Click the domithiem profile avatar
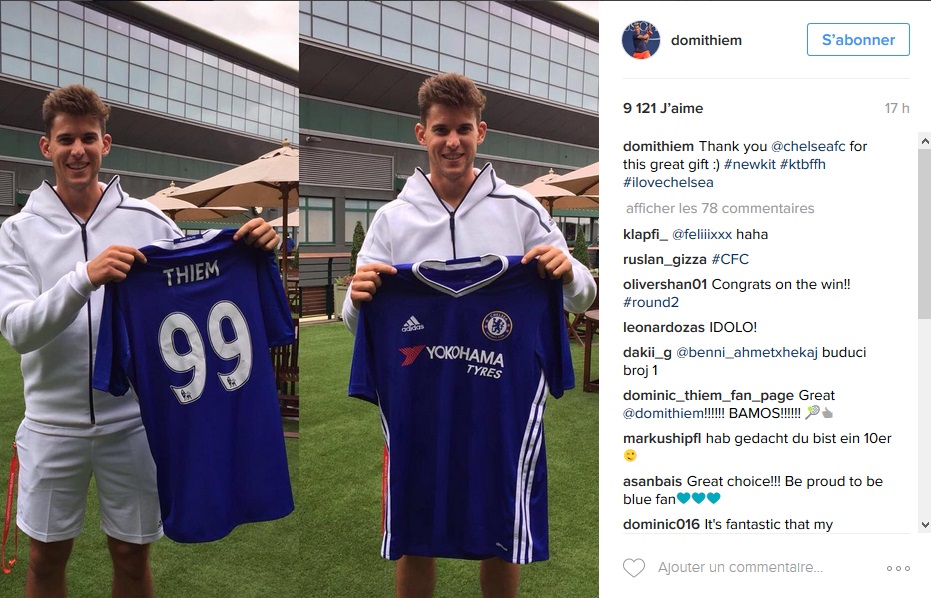931x598 pixels. pos(641,40)
